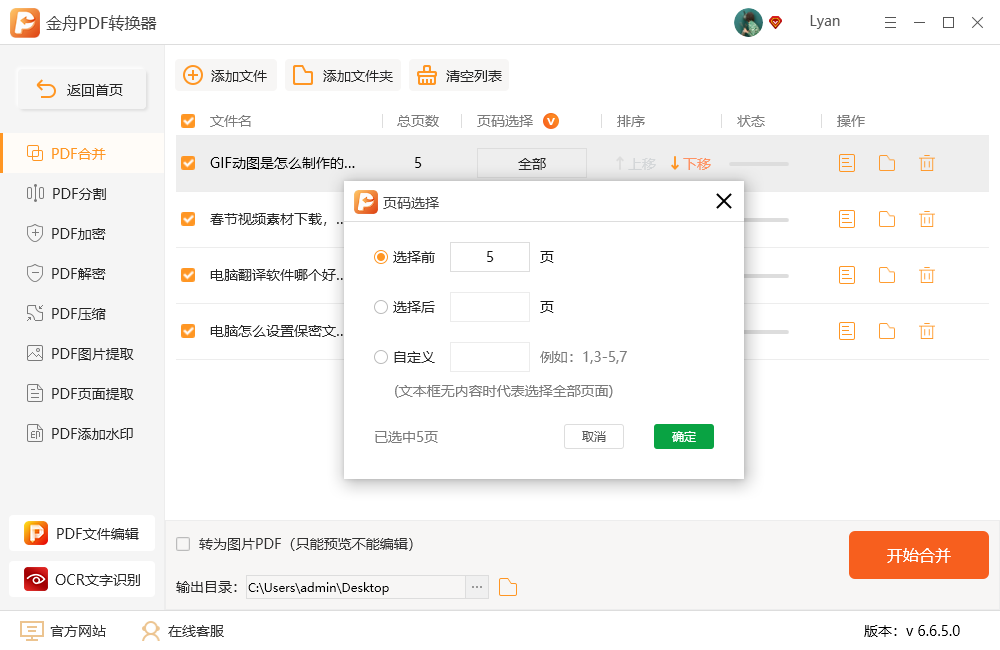Open PDF图片提取 tool
Screen dimensions: 1000x650
(x=76, y=353)
